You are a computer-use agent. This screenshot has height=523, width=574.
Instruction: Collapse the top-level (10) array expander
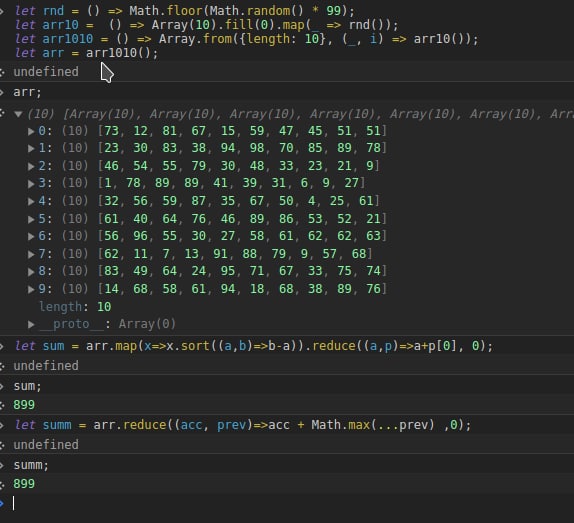tap(18, 114)
